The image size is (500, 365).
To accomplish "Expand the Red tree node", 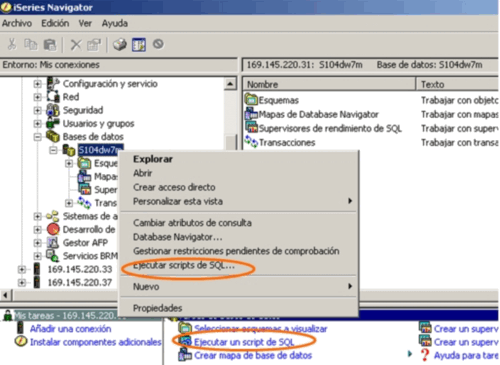I will [38, 97].
